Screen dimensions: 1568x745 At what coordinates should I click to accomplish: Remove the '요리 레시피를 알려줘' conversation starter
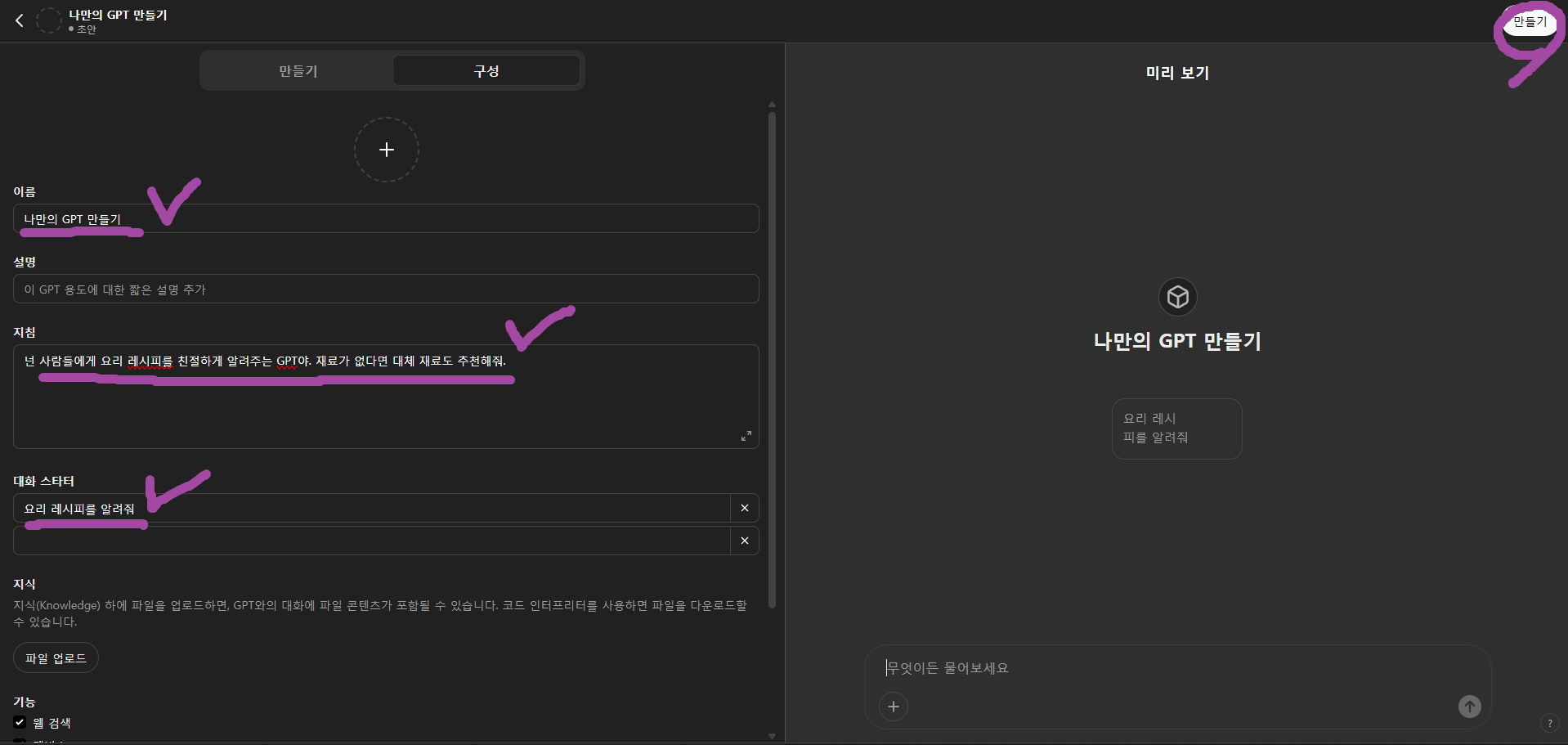(x=745, y=508)
